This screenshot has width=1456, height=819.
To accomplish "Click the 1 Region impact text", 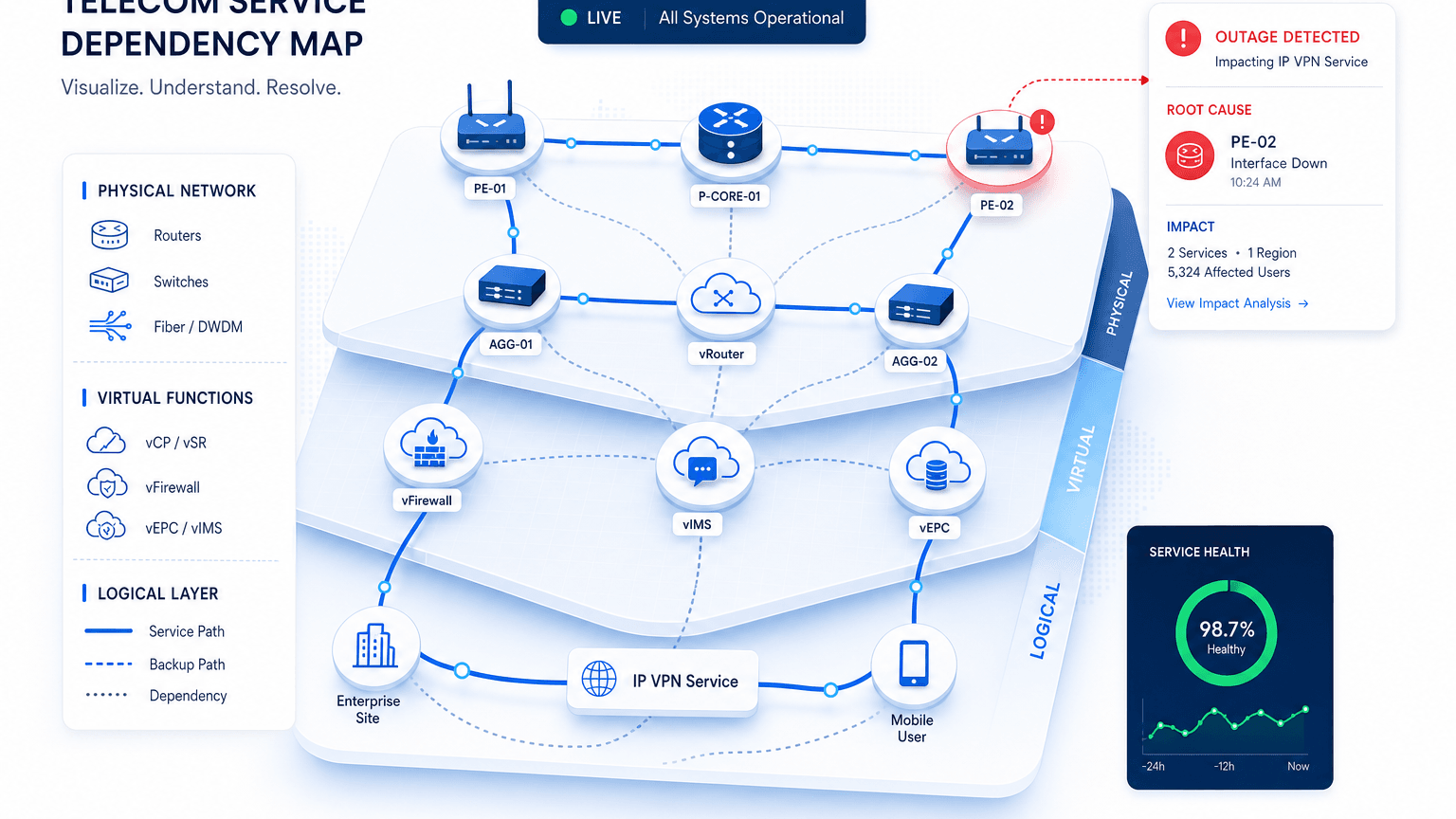I will pyautogui.click(x=1272, y=253).
